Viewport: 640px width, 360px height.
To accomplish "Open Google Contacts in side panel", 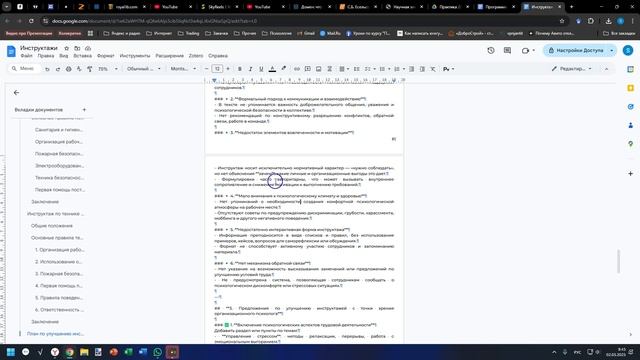I will (631, 125).
